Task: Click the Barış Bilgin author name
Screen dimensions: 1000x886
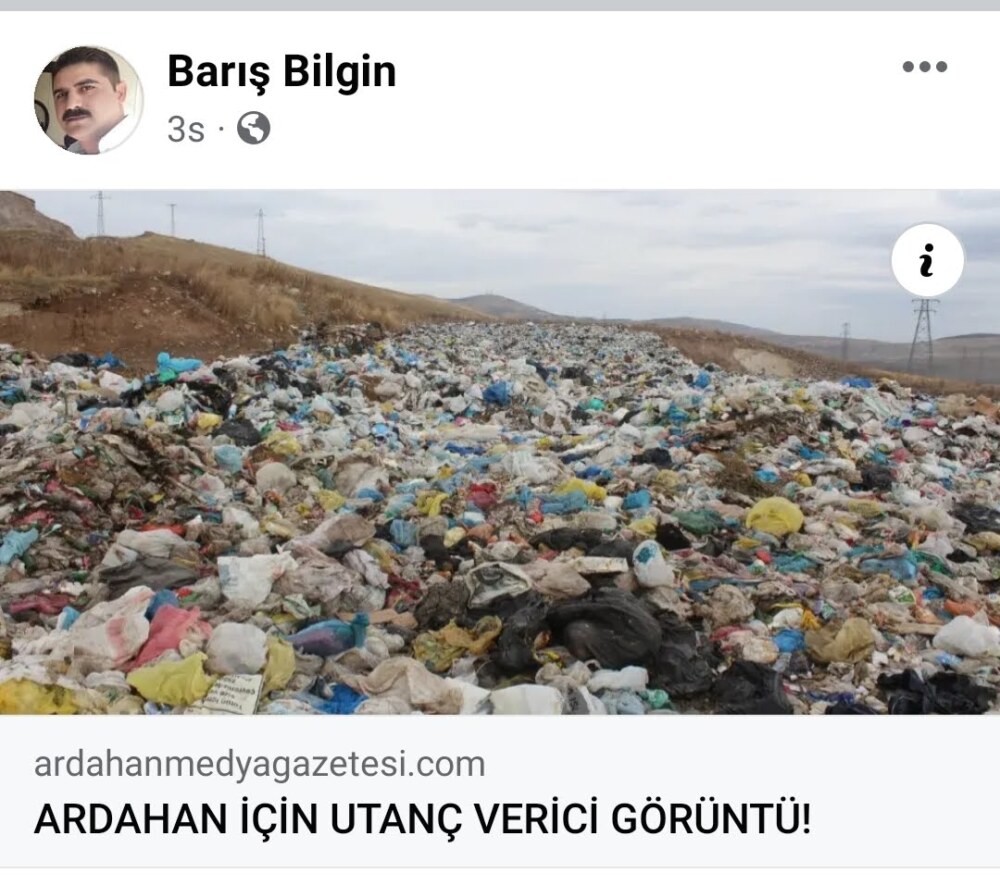Action: (281, 71)
